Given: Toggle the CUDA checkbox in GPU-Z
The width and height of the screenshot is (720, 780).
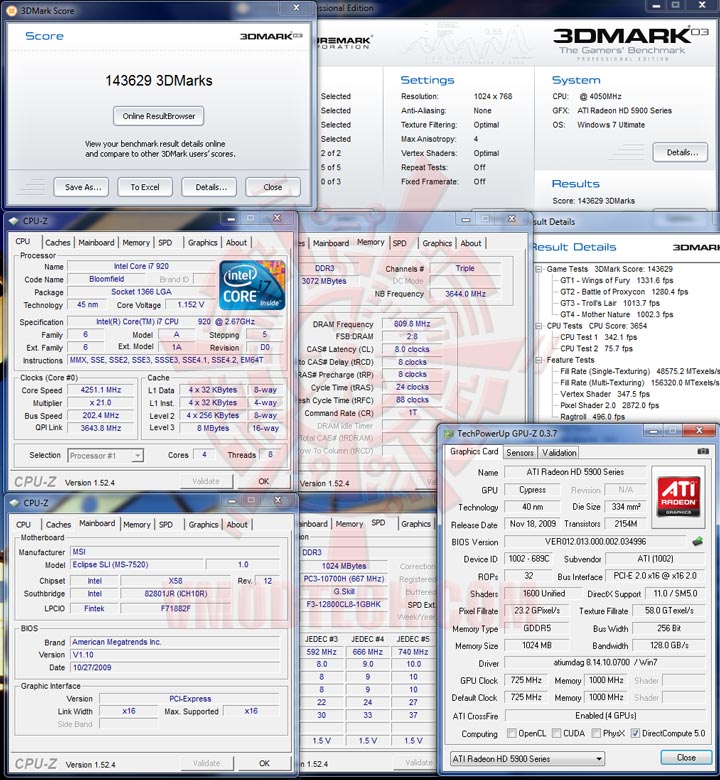Looking at the screenshot, I should coord(556,733).
